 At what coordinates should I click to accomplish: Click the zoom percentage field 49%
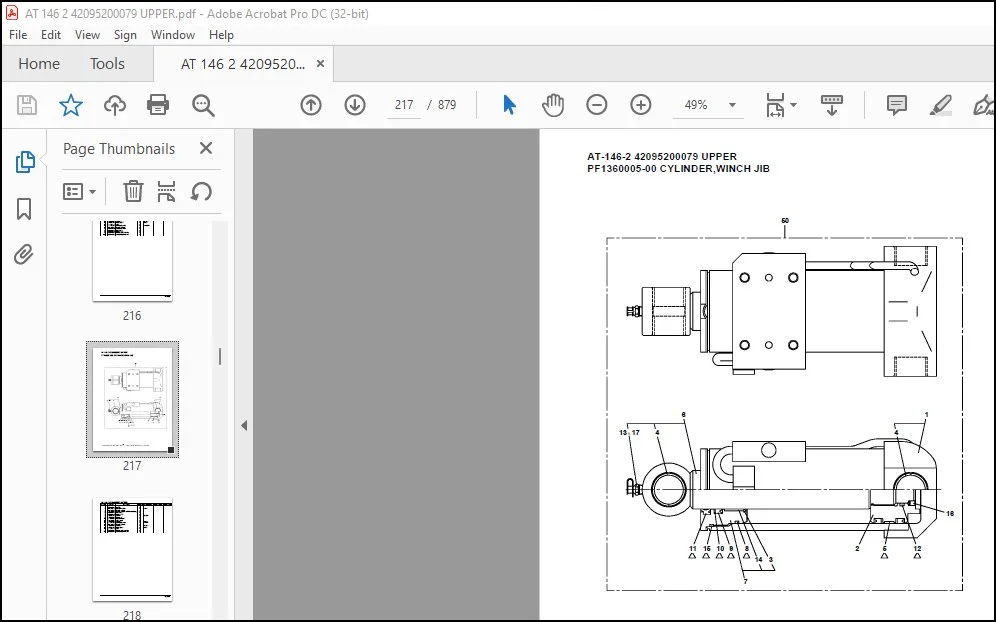tap(696, 105)
